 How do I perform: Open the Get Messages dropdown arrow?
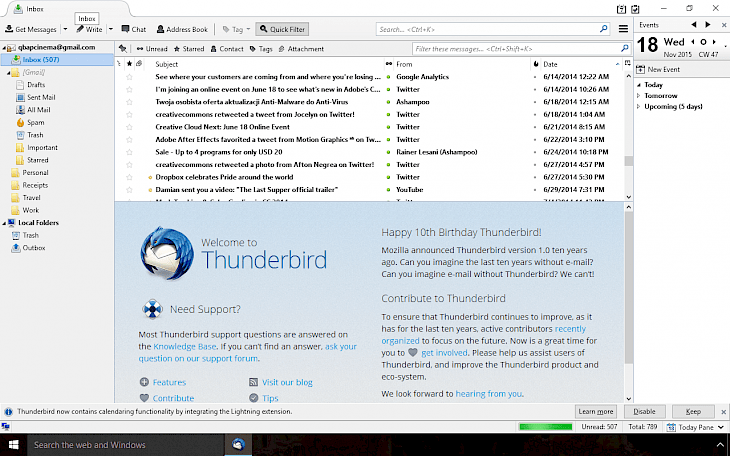pyautogui.click(x=65, y=29)
